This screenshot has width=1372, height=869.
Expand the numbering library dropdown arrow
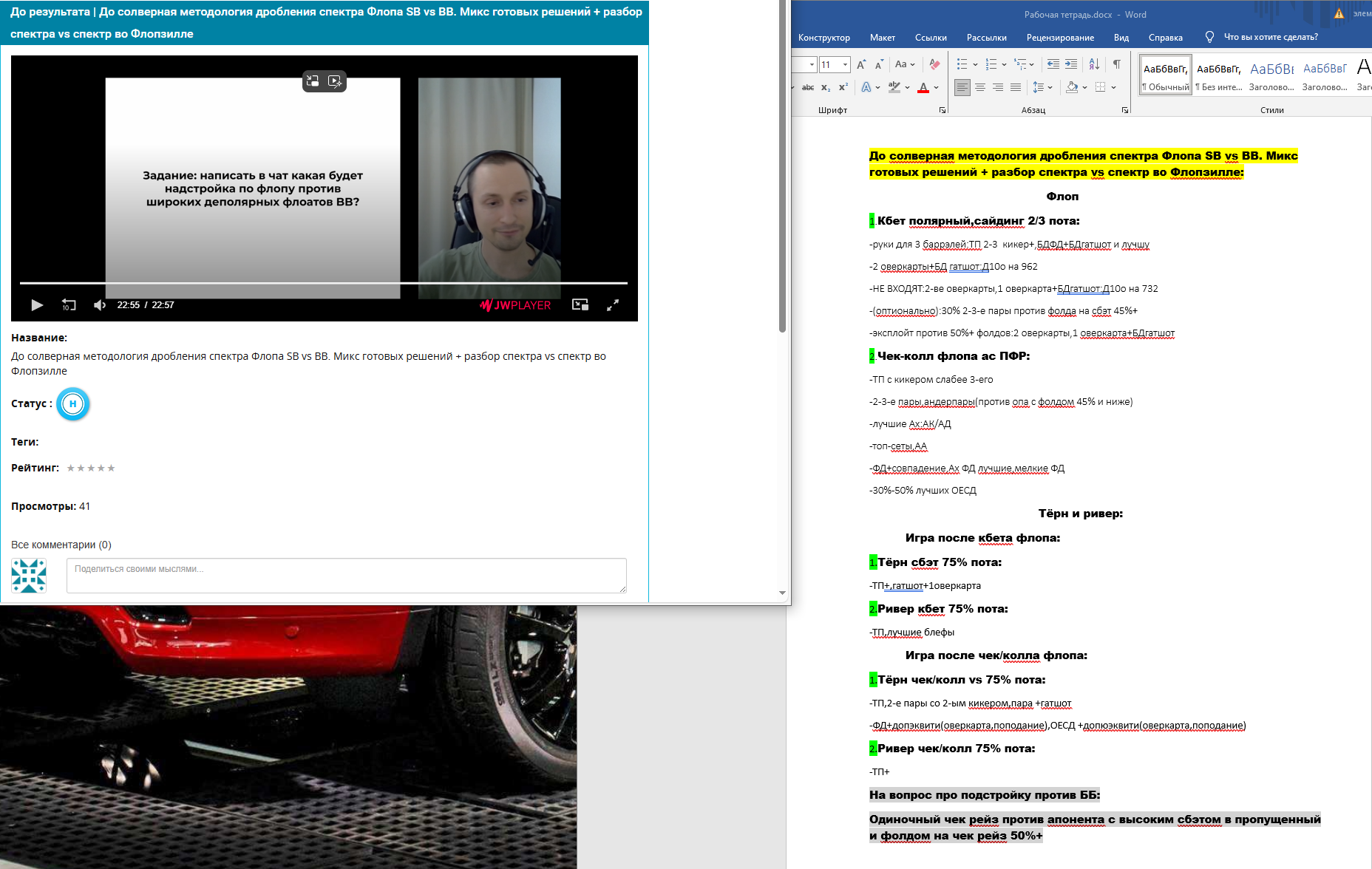coord(1004,64)
